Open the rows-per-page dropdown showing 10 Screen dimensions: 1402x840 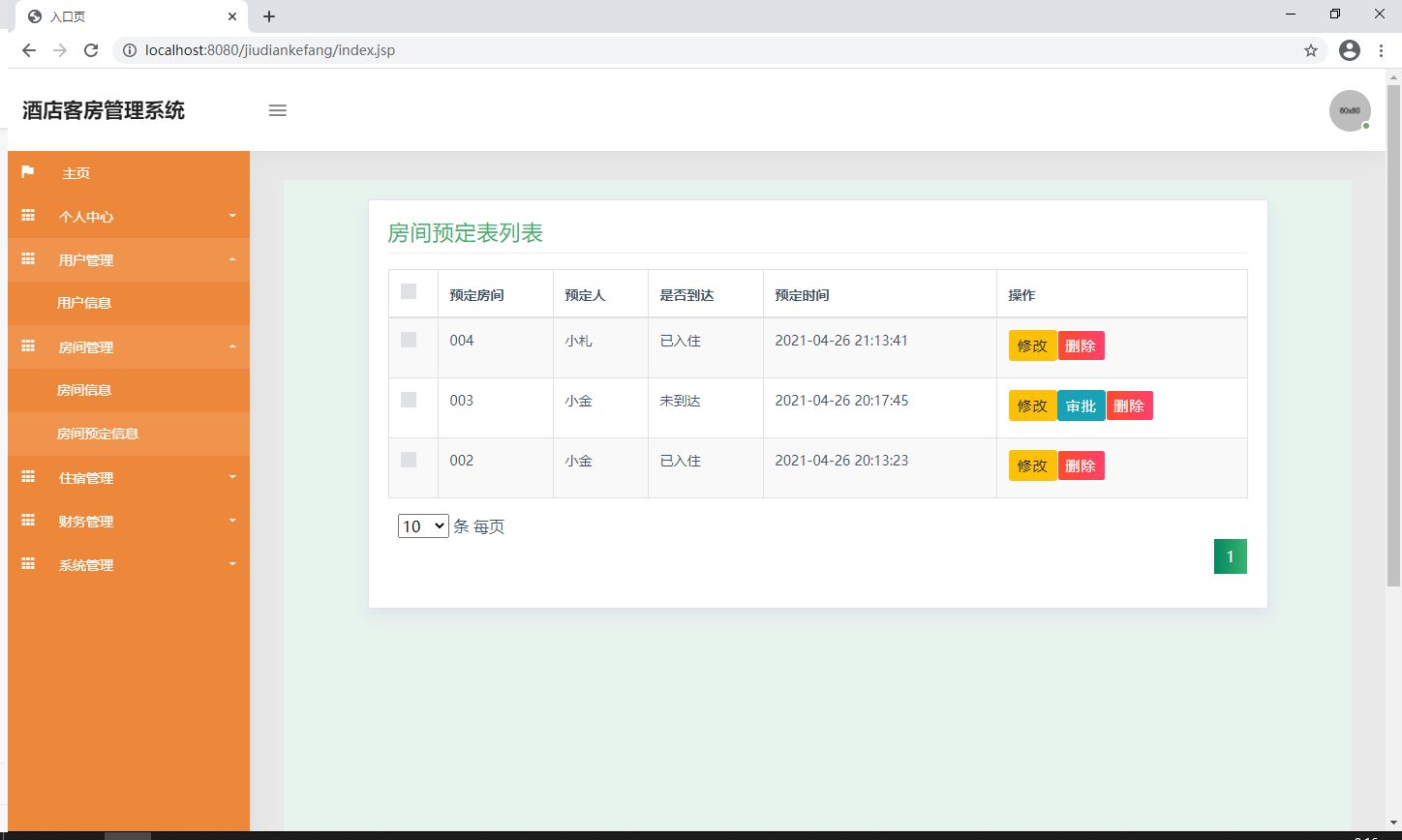pos(423,526)
